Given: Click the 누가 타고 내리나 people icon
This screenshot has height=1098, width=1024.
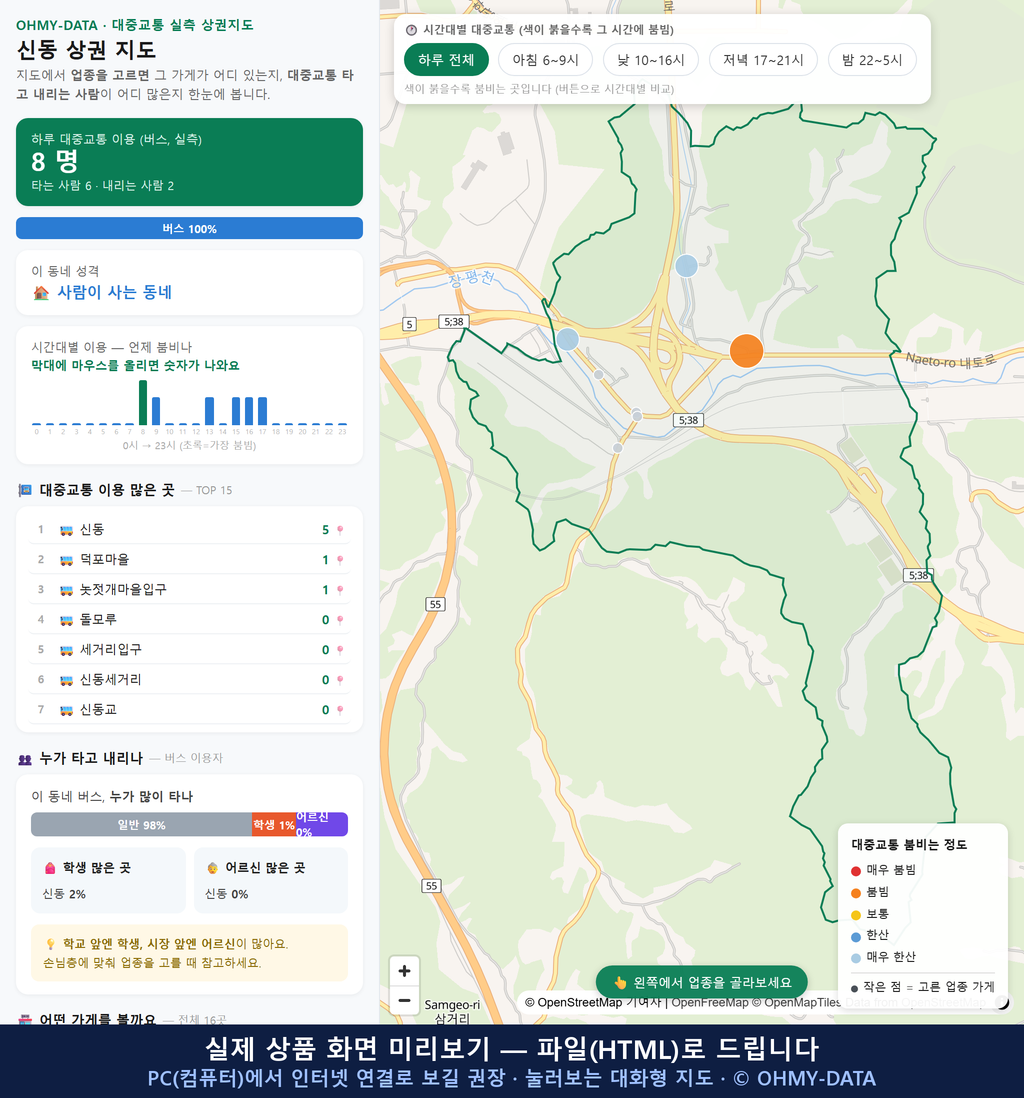Looking at the screenshot, I should pyautogui.click(x=25, y=759).
